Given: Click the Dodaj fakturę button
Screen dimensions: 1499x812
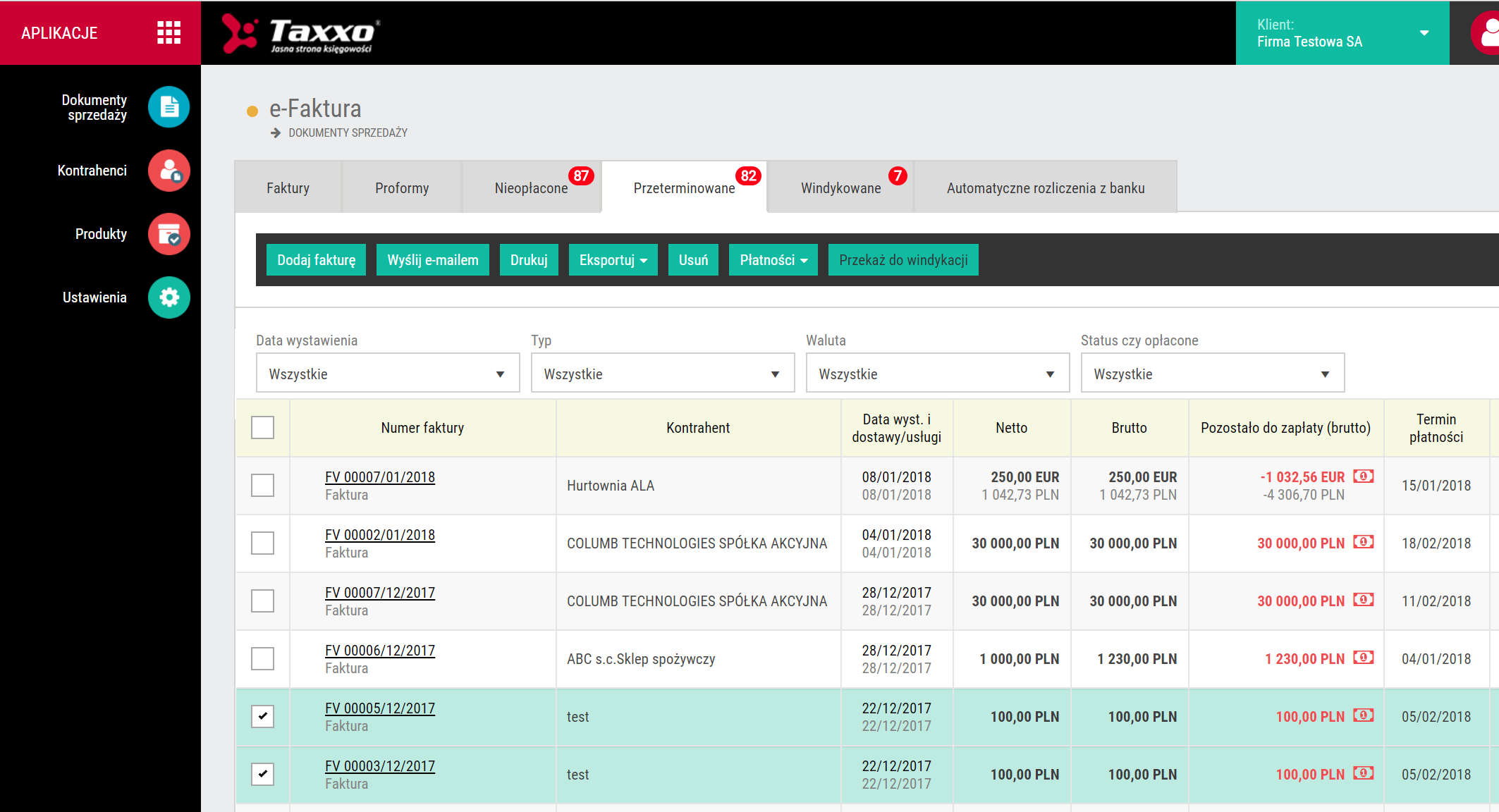Looking at the screenshot, I should tap(316, 260).
